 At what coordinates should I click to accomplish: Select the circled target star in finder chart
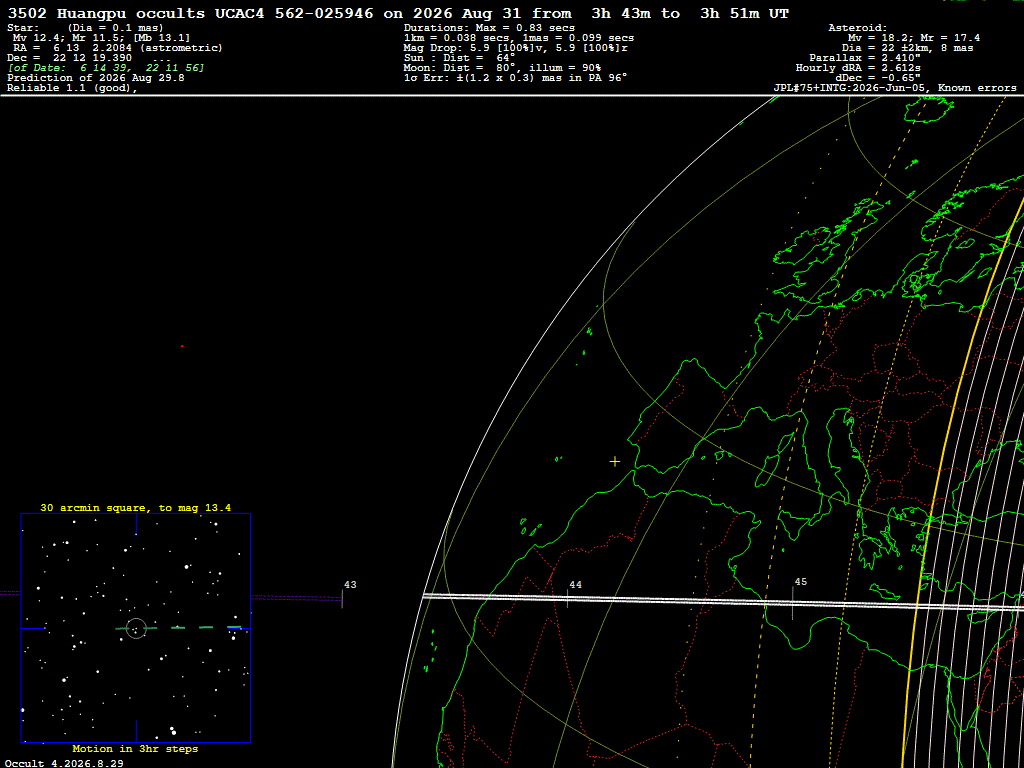[136, 628]
